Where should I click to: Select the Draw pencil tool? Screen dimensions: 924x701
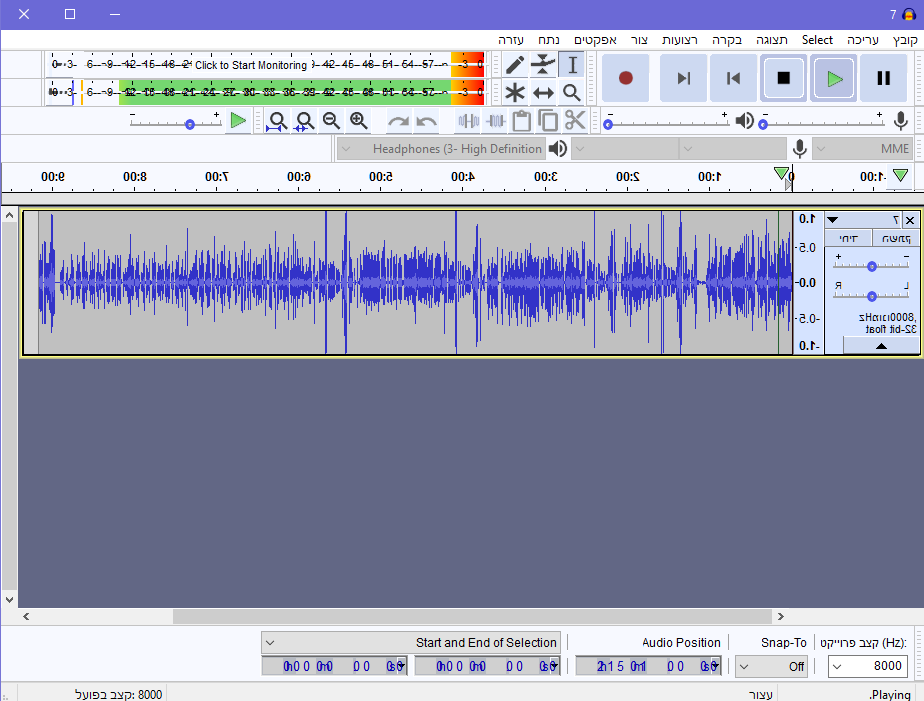[x=515, y=66]
